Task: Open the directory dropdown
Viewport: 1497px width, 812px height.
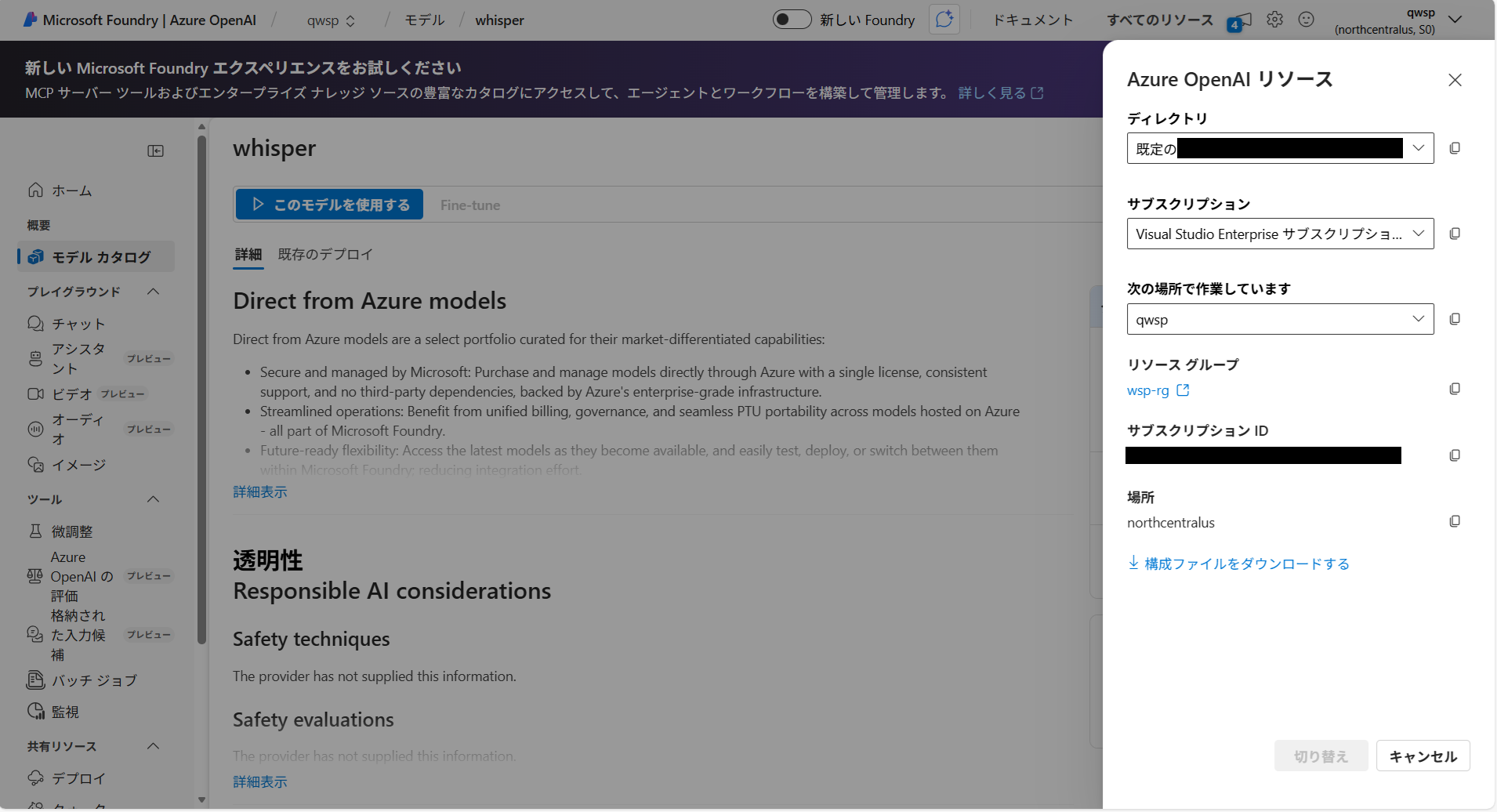Action: pyautogui.click(x=1280, y=148)
